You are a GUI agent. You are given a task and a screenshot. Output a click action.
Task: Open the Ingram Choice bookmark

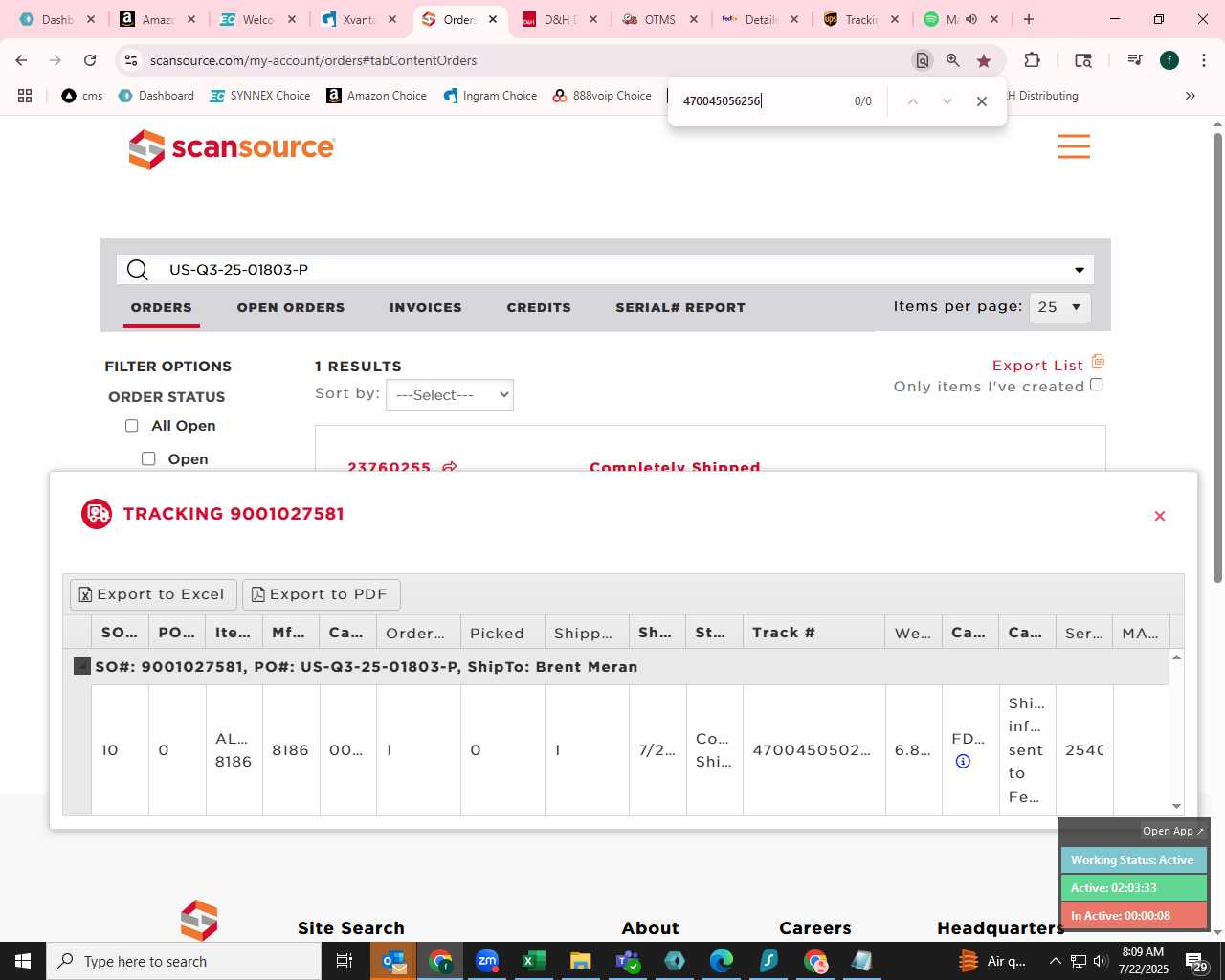[x=490, y=96]
